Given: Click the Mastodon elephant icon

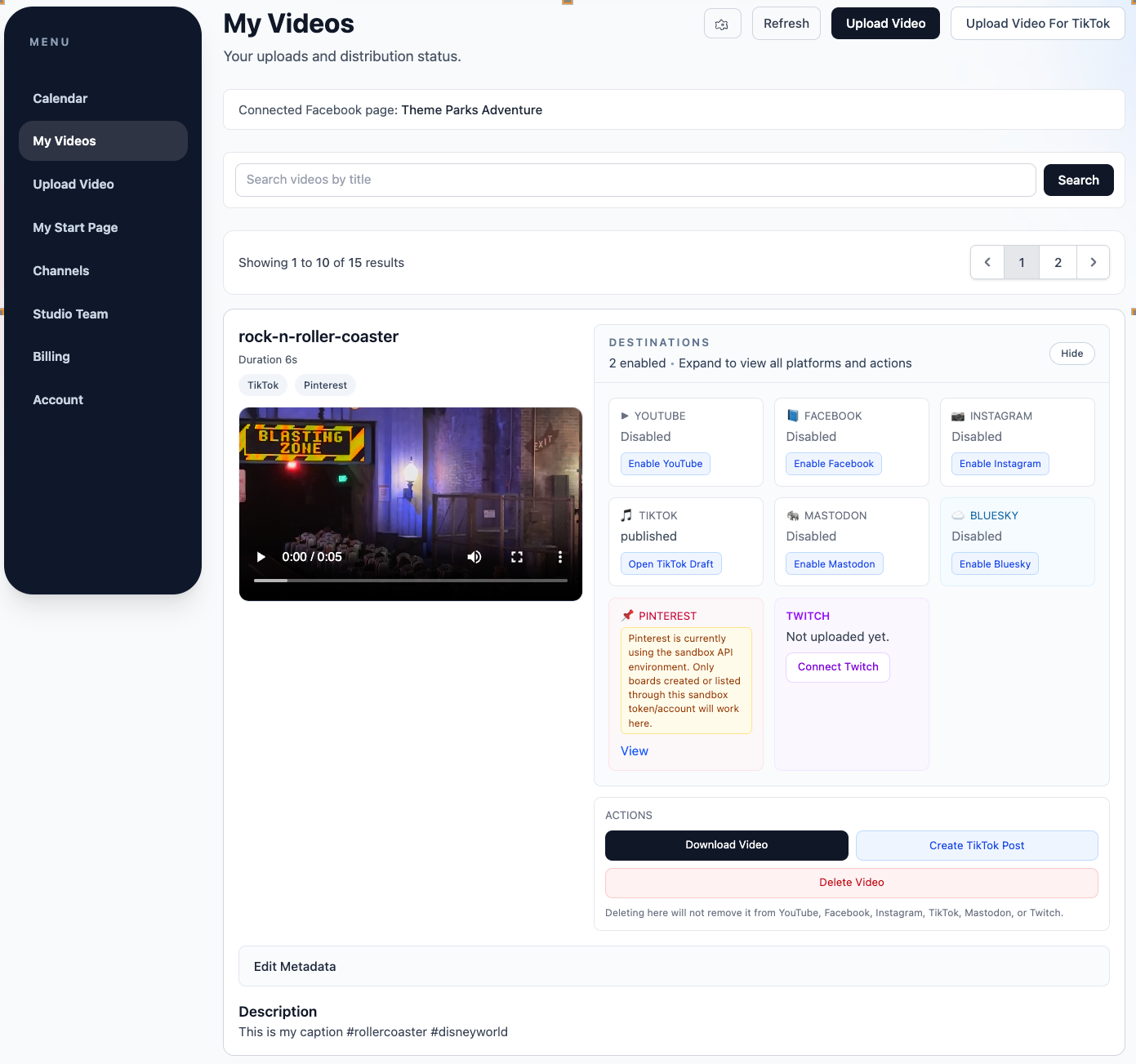Looking at the screenshot, I should click(x=793, y=515).
